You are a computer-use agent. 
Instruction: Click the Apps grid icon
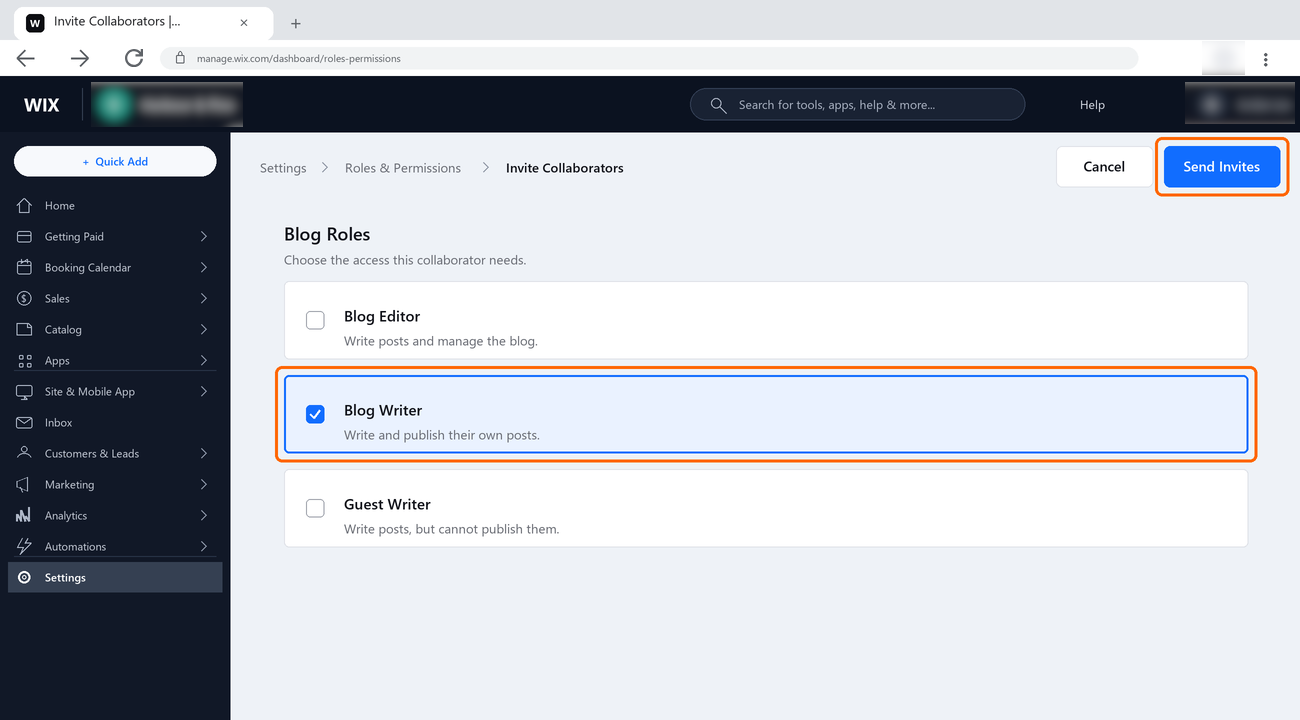(25, 361)
